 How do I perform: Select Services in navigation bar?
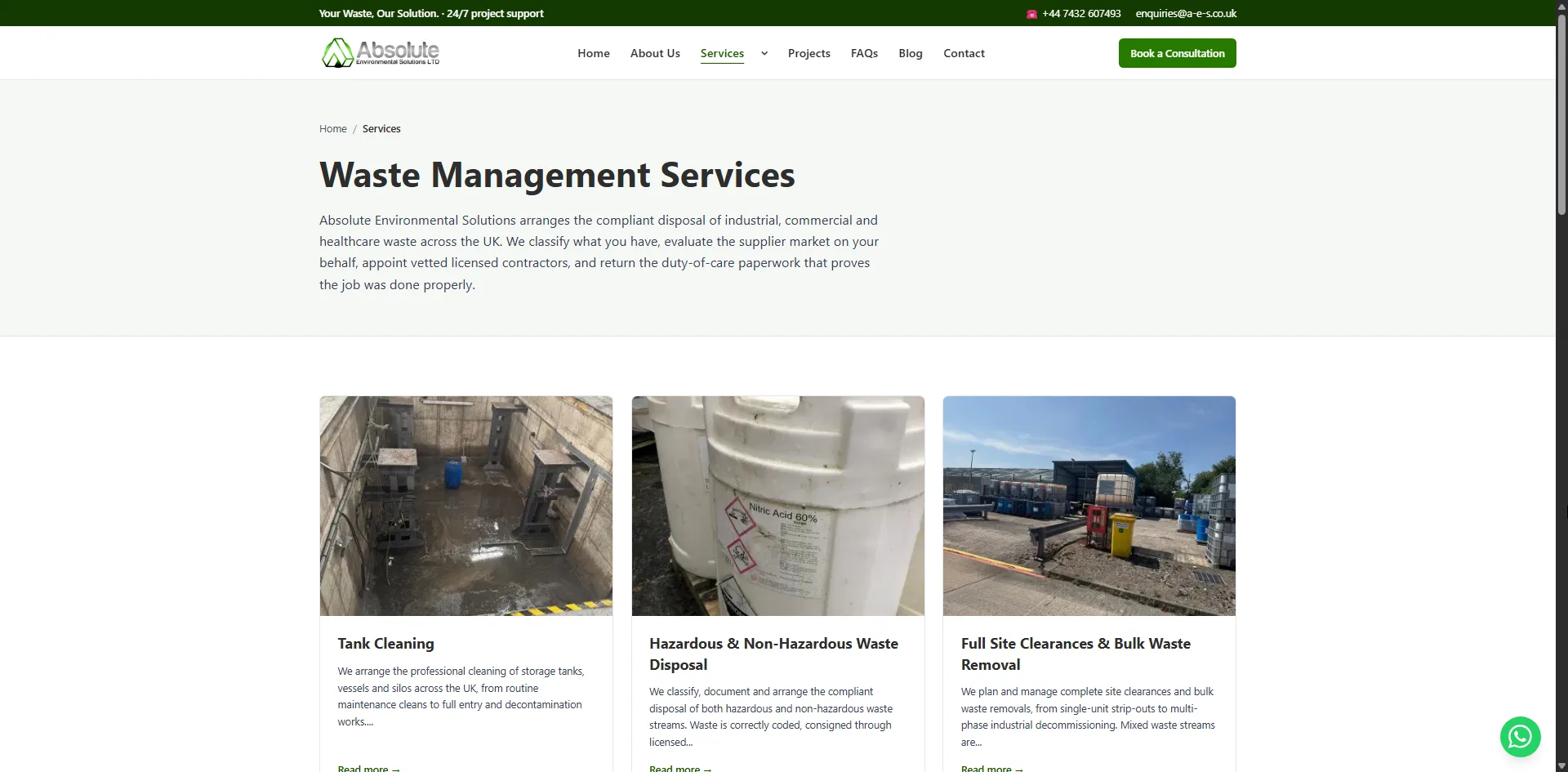tap(722, 53)
